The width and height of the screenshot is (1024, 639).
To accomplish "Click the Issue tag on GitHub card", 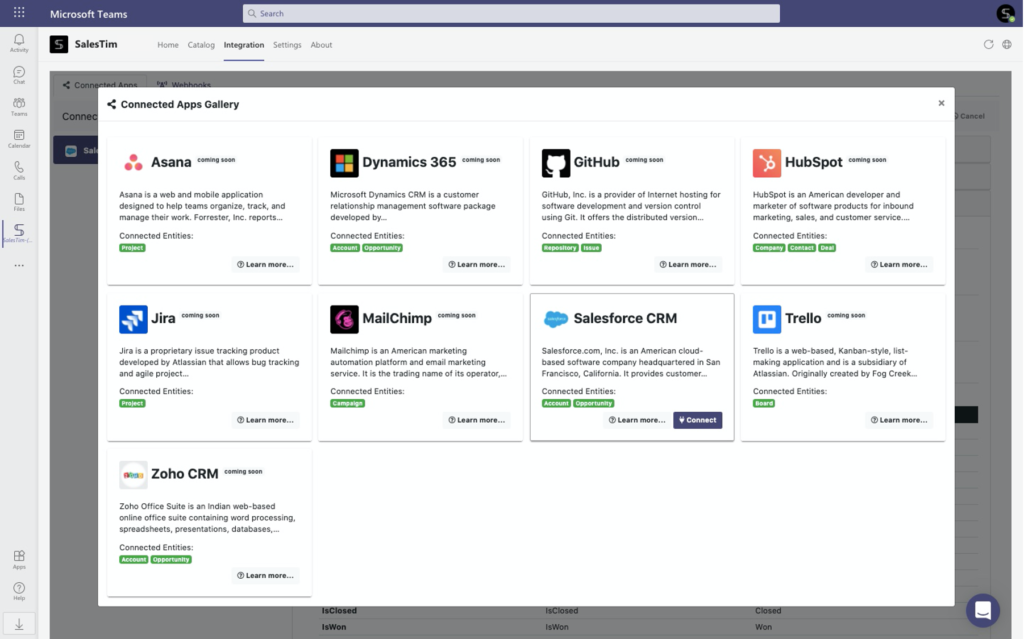I will tap(591, 248).
